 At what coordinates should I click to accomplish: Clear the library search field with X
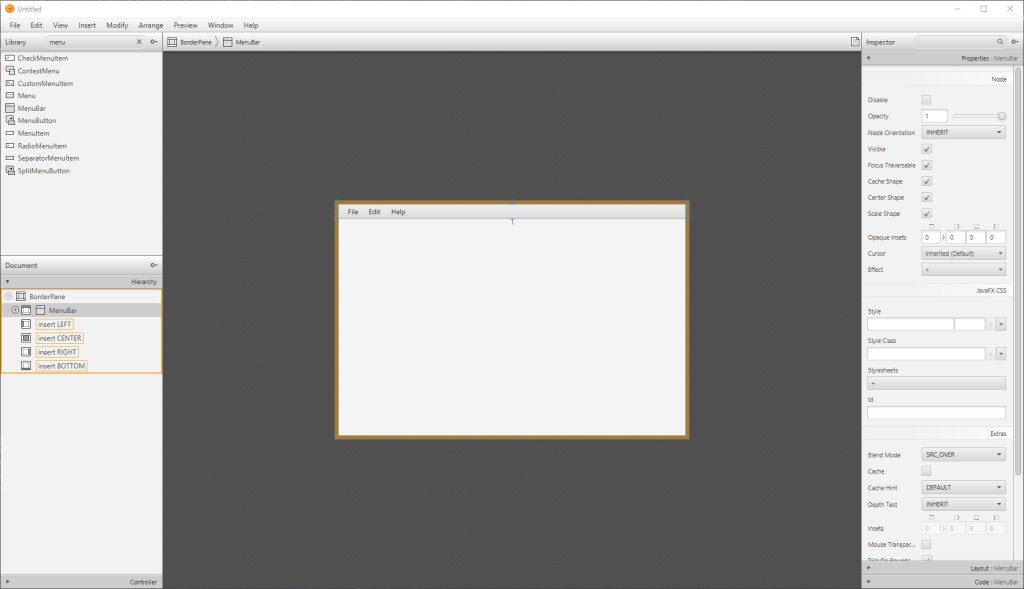pyautogui.click(x=139, y=42)
